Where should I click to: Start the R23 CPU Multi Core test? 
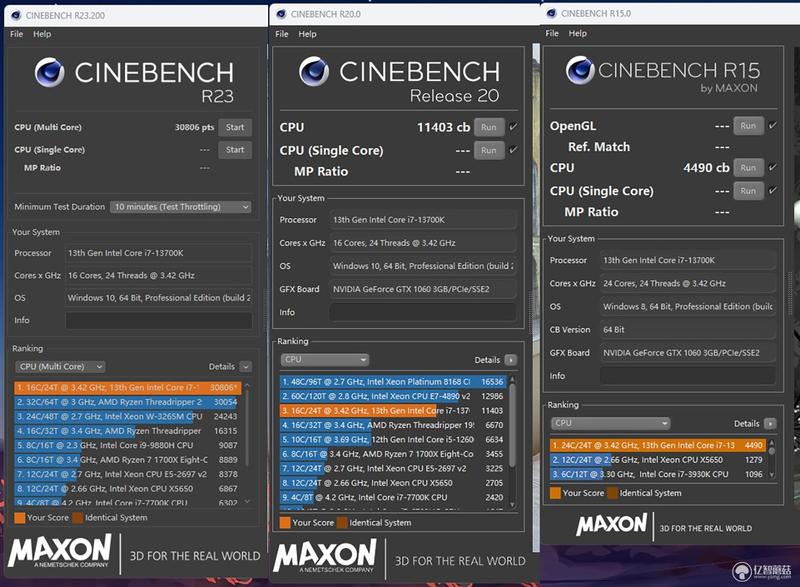pyautogui.click(x=235, y=127)
